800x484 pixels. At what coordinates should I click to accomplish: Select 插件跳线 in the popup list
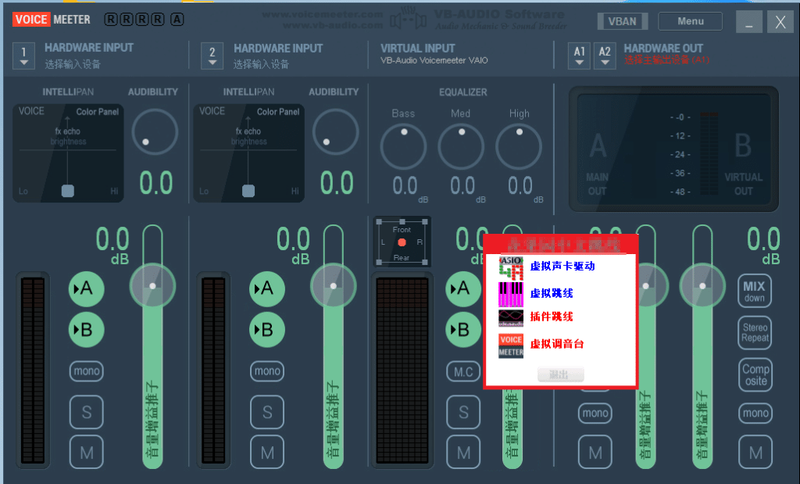tap(551, 317)
